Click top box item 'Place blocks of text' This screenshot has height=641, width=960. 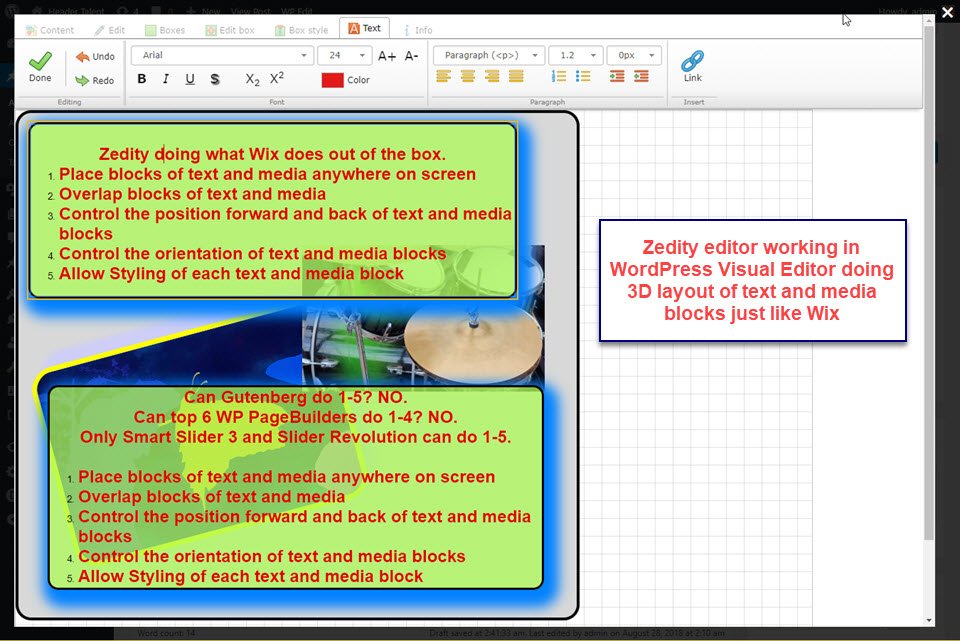point(268,174)
